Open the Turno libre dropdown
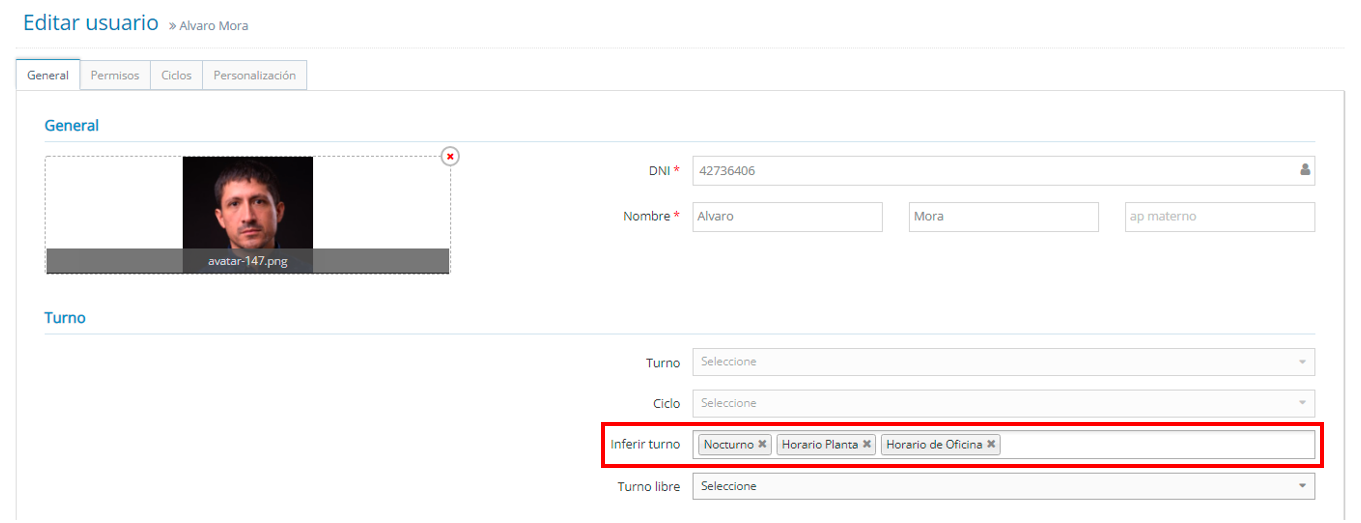The height and width of the screenshot is (523, 1361). pos(1003,486)
